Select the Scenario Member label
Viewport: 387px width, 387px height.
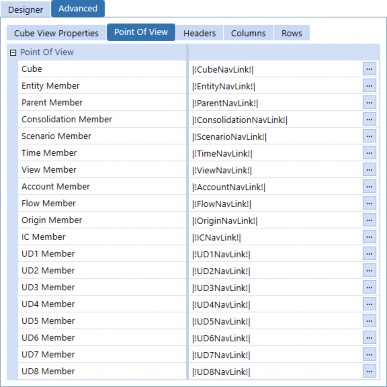coord(56,136)
